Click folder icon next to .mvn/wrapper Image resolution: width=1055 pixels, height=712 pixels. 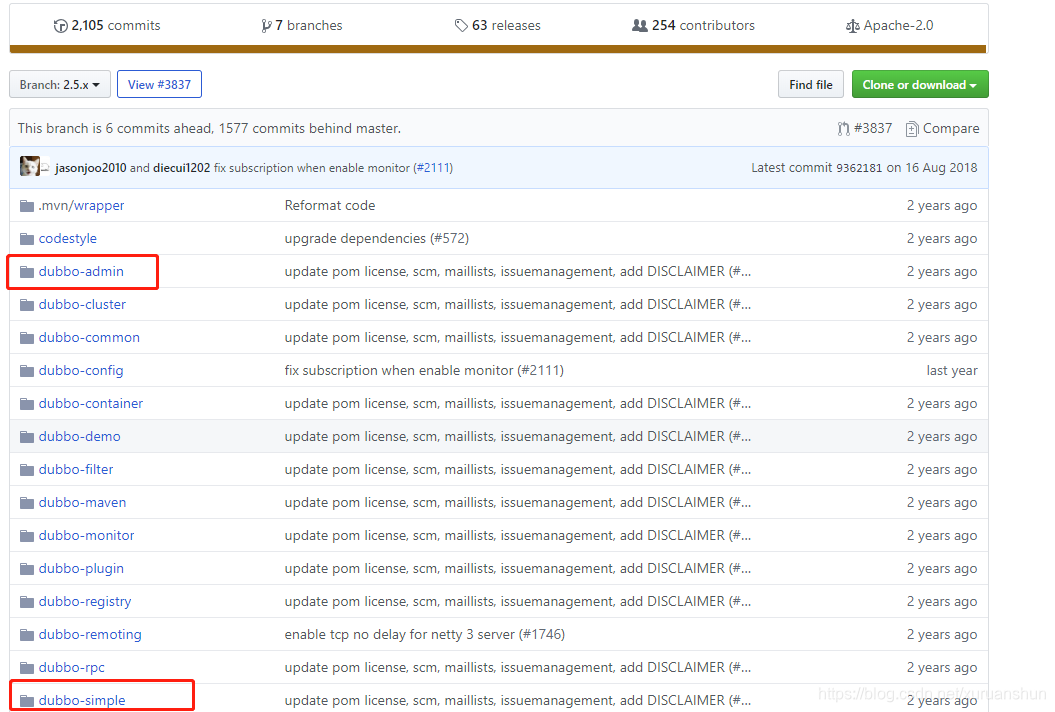tap(27, 205)
